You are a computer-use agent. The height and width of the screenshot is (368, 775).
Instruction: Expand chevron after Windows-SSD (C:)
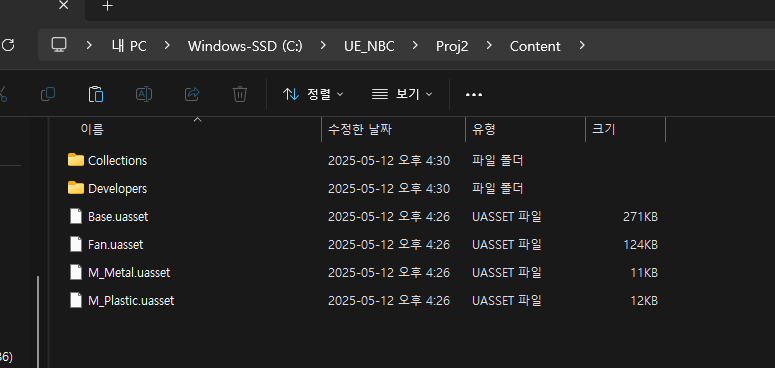323,45
